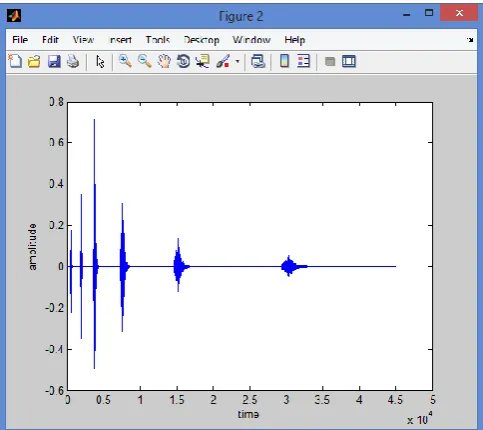Select the Brush data tool
Viewport: 483px width, 430px height.
(223, 61)
